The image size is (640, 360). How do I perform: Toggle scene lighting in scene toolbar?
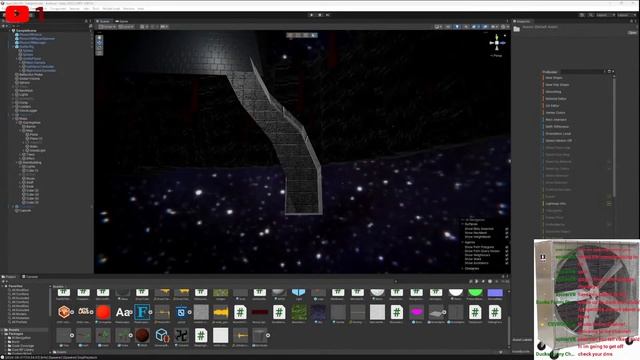point(457,27)
